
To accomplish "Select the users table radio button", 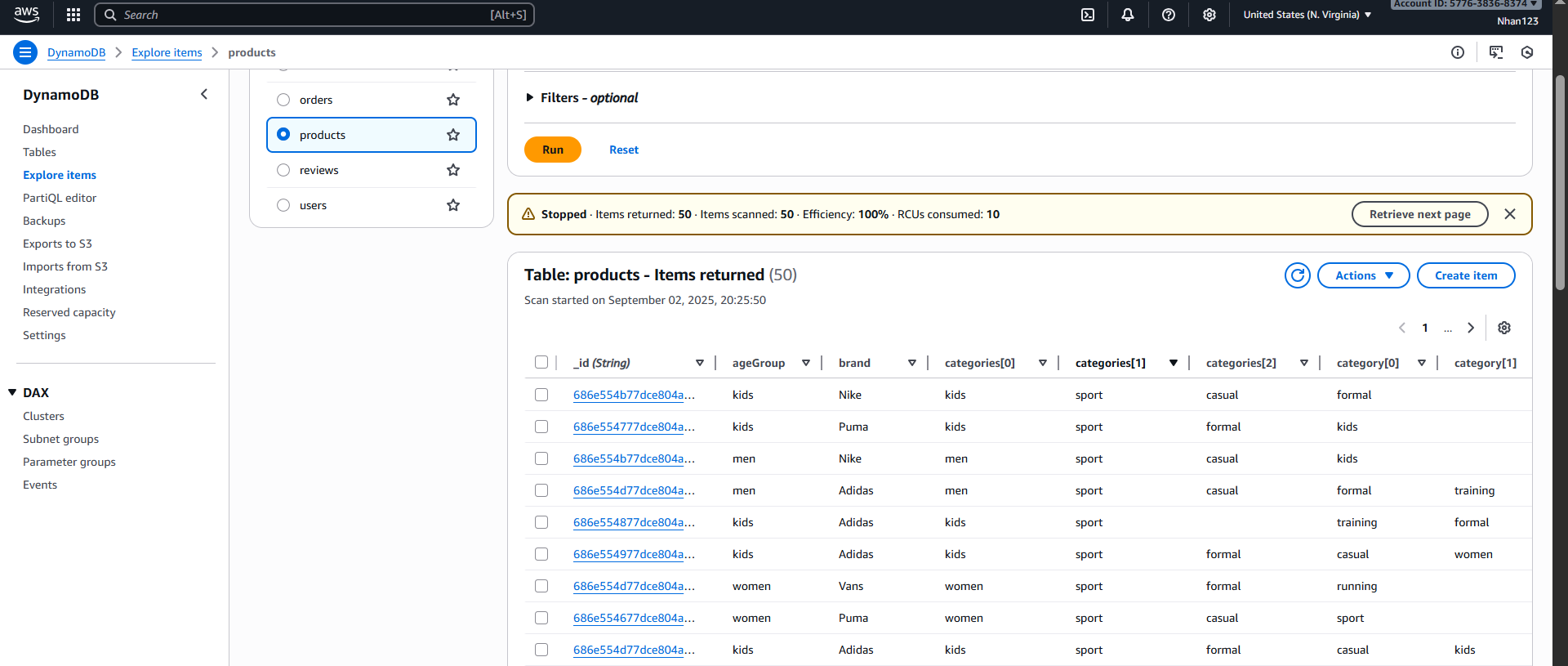I will click(283, 205).
